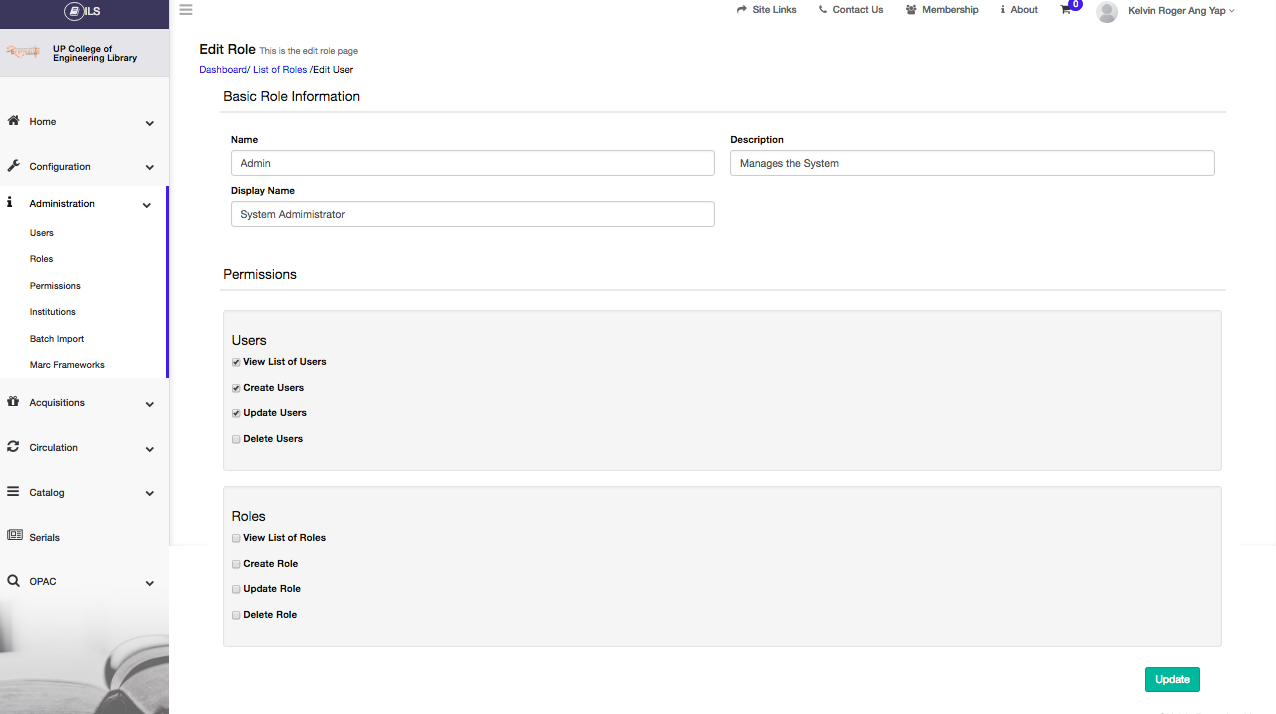Screen dimensions: 1276x714
Task: Open the shopping cart icon
Action: pyautogui.click(x=1066, y=10)
